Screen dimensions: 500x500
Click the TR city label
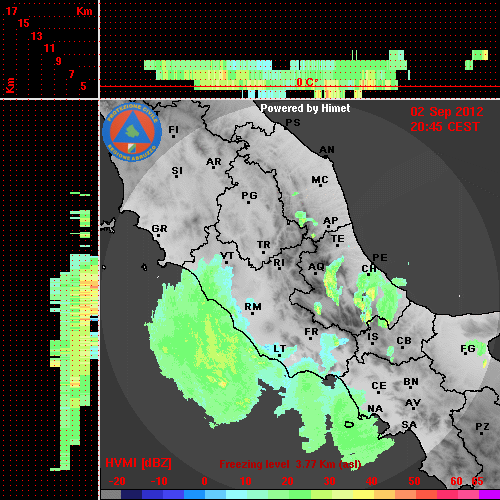pyautogui.click(x=263, y=245)
